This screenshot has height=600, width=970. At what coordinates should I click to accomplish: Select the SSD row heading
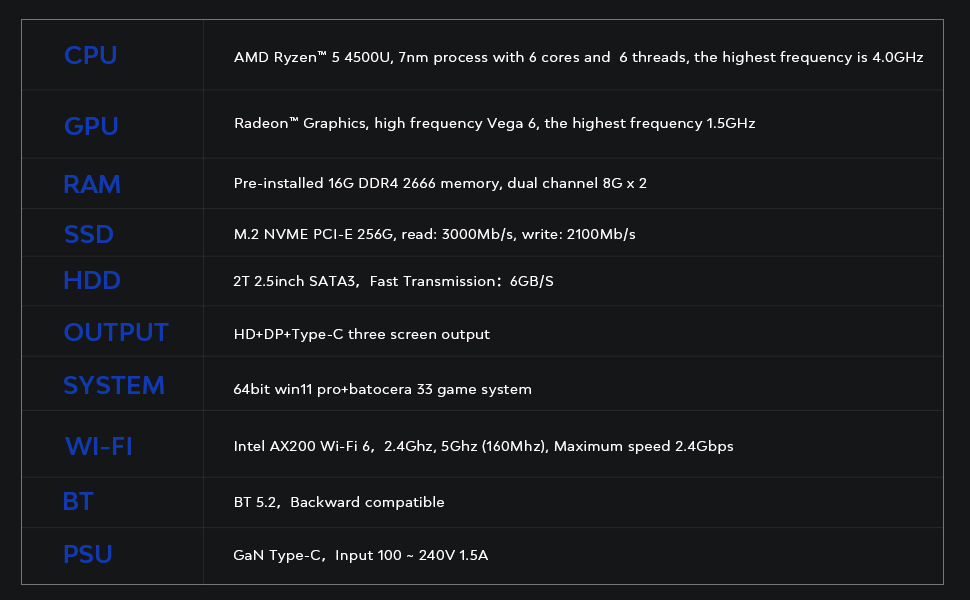click(x=88, y=235)
